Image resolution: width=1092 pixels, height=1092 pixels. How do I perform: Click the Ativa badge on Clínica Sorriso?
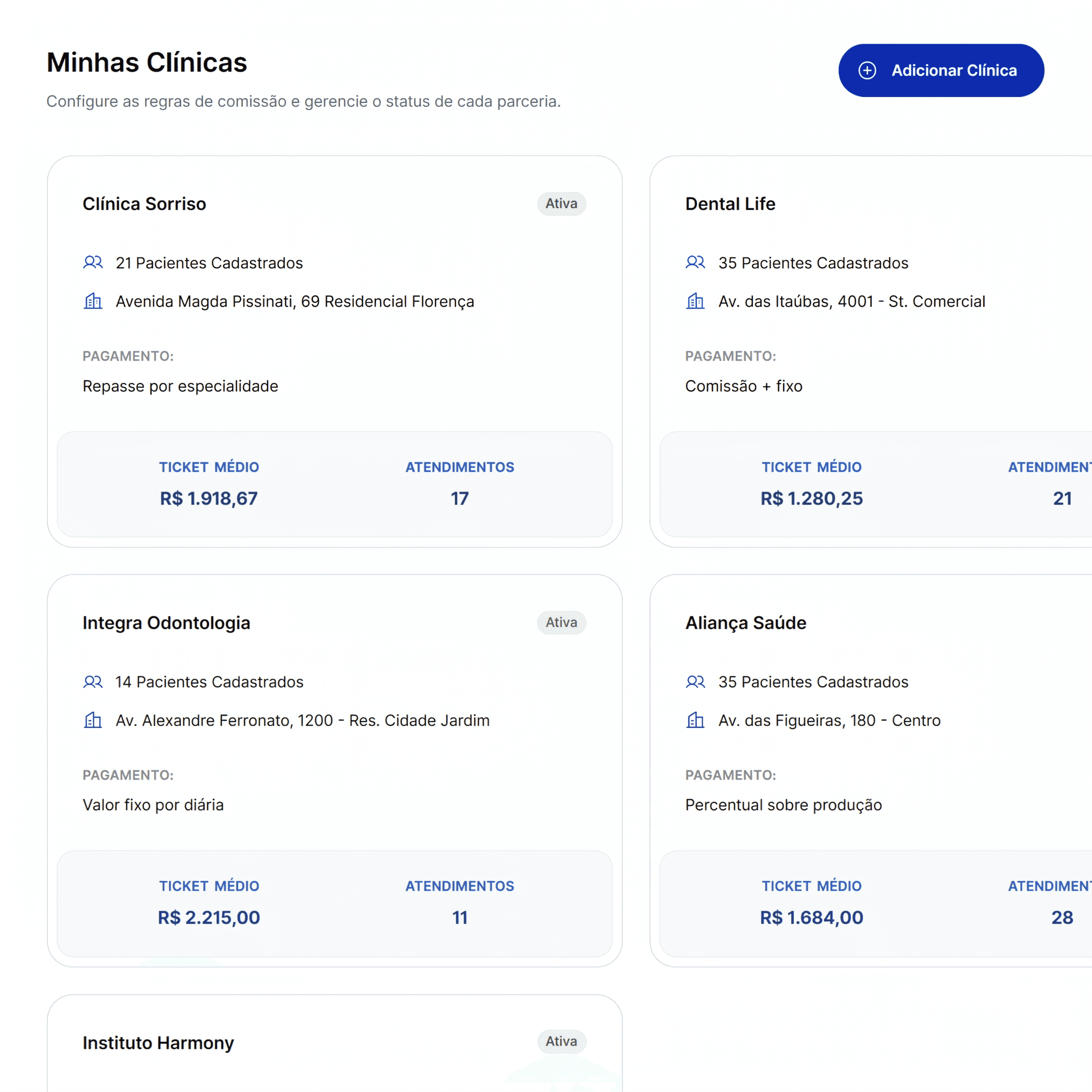click(x=561, y=204)
